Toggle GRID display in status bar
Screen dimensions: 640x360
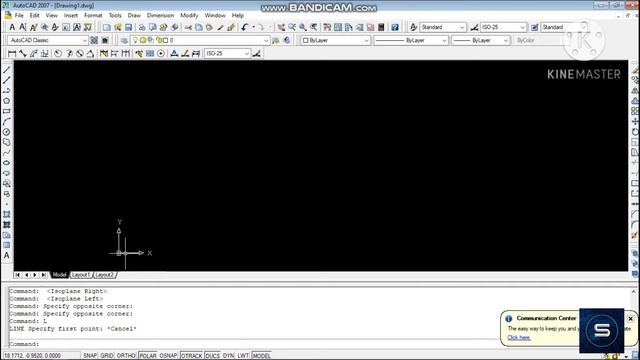pos(107,356)
